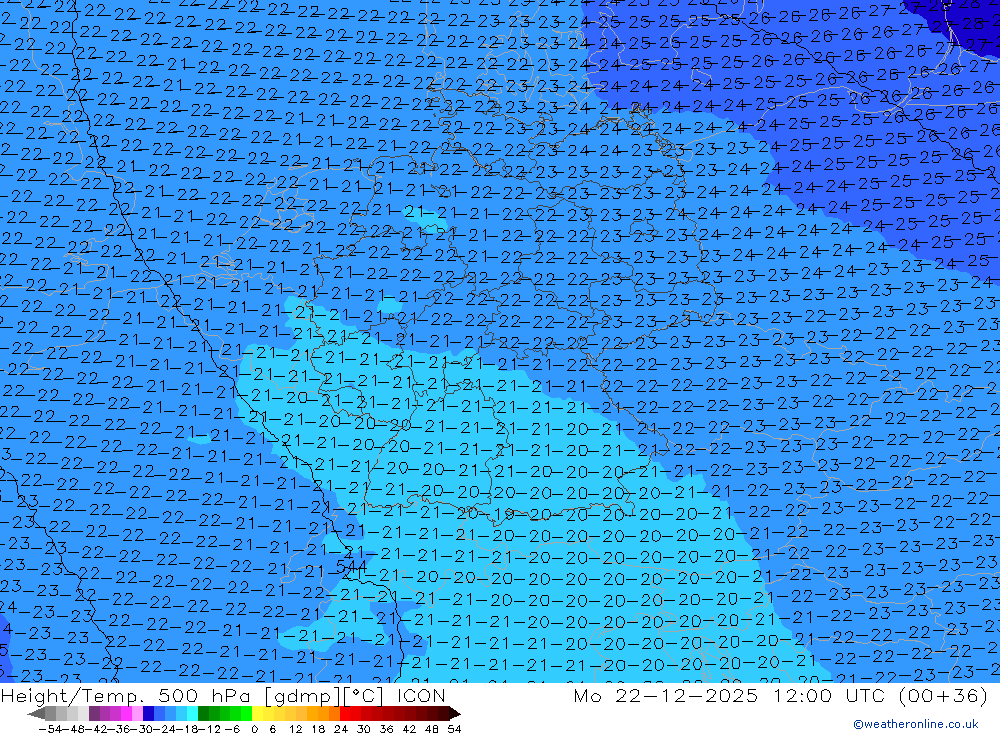Click the legend value 12
This screenshot has height=733, width=1000.
coord(296,729)
